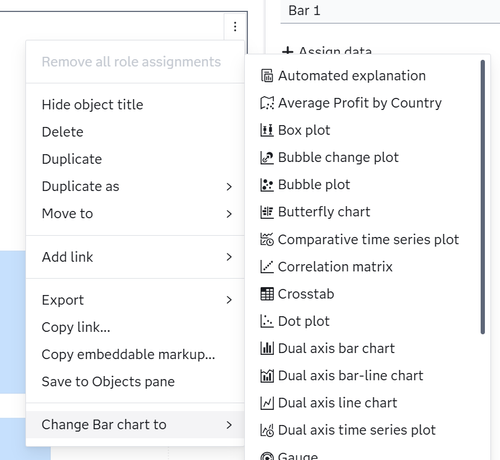Expand the Move to submenu arrow
This screenshot has width=500, height=460.
point(229,214)
